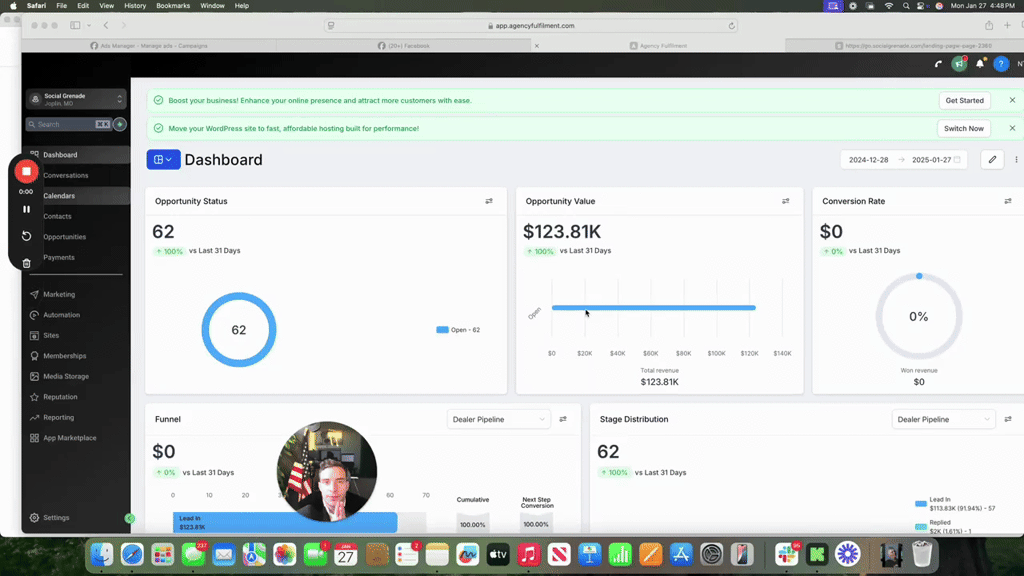Open Stage Distribution filter settings icon
Screen dimensions: 1024x576
pos(1008,419)
